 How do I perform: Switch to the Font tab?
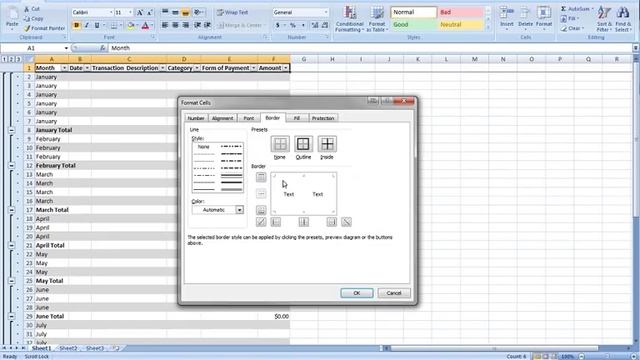[249, 118]
